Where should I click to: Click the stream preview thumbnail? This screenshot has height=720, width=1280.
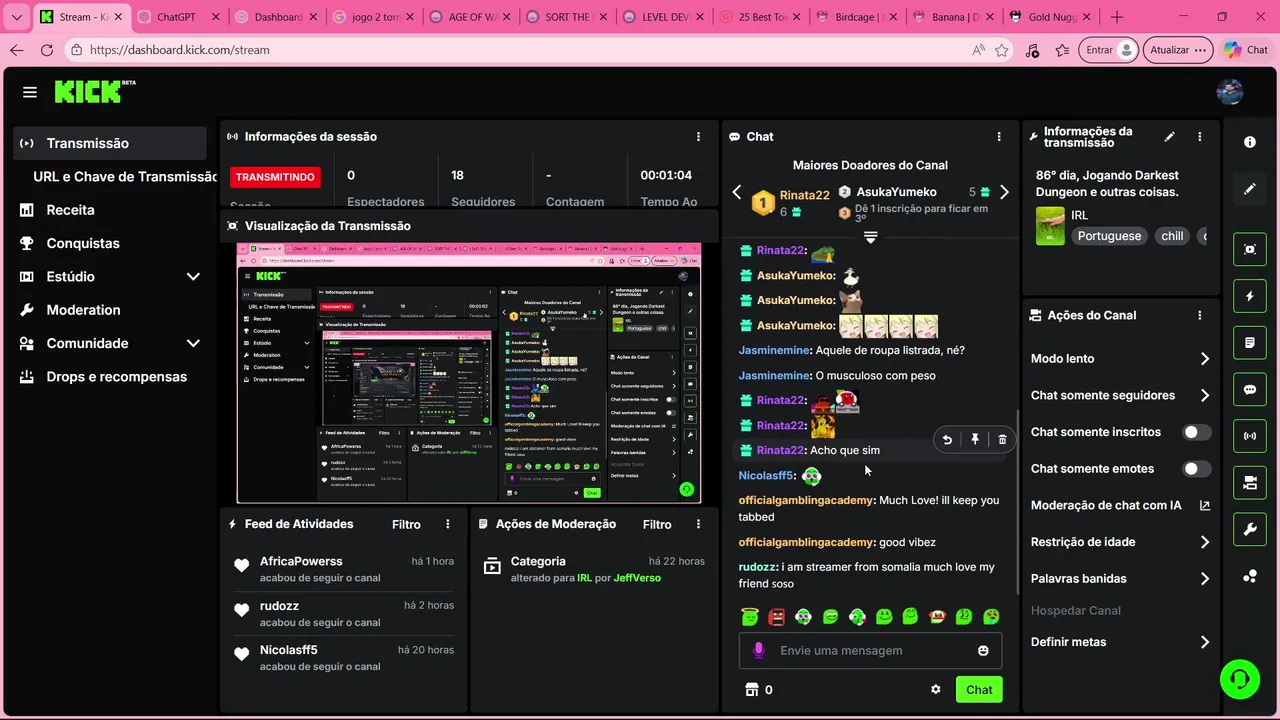click(469, 373)
